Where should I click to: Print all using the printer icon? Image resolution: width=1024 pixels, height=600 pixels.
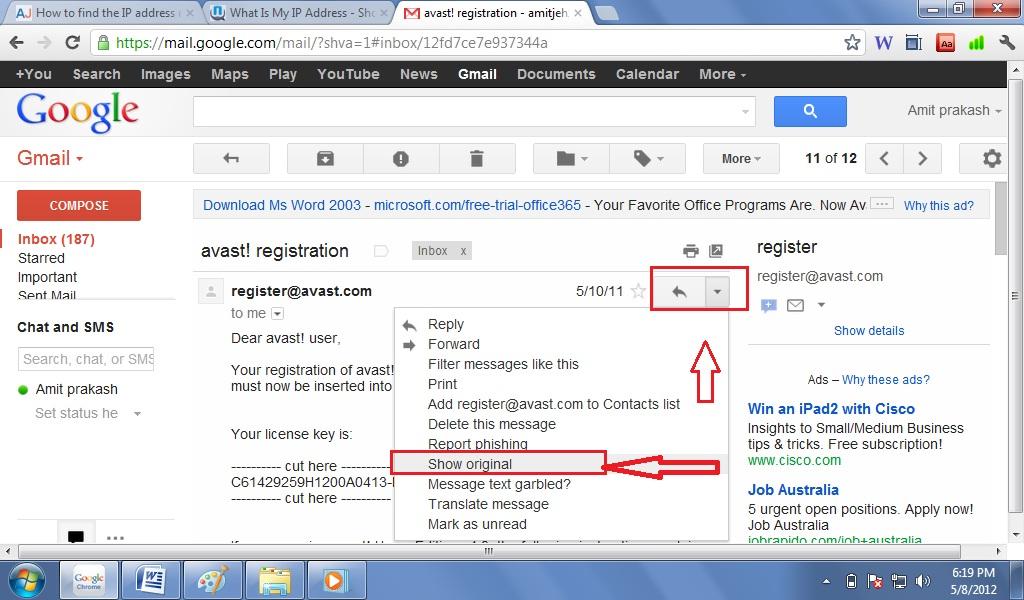click(x=690, y=251)
